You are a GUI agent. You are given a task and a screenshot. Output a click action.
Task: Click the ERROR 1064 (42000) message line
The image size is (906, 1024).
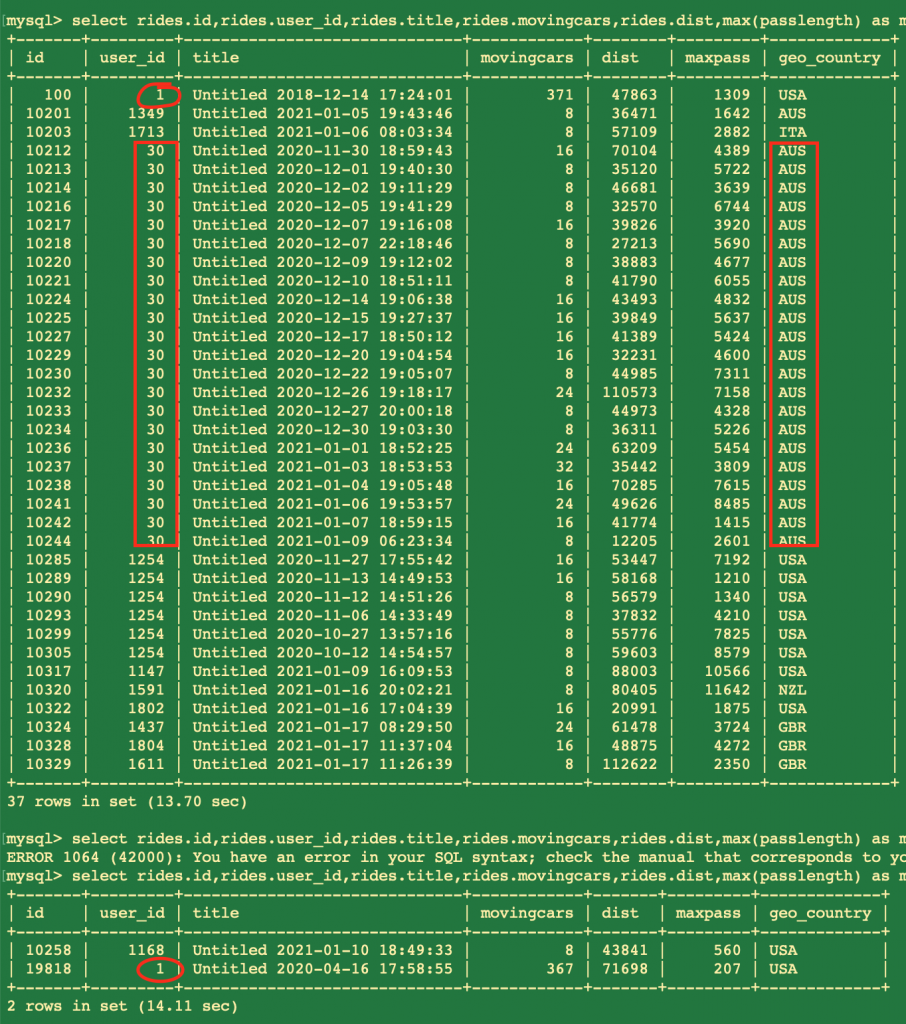click(x=456, y=857)
